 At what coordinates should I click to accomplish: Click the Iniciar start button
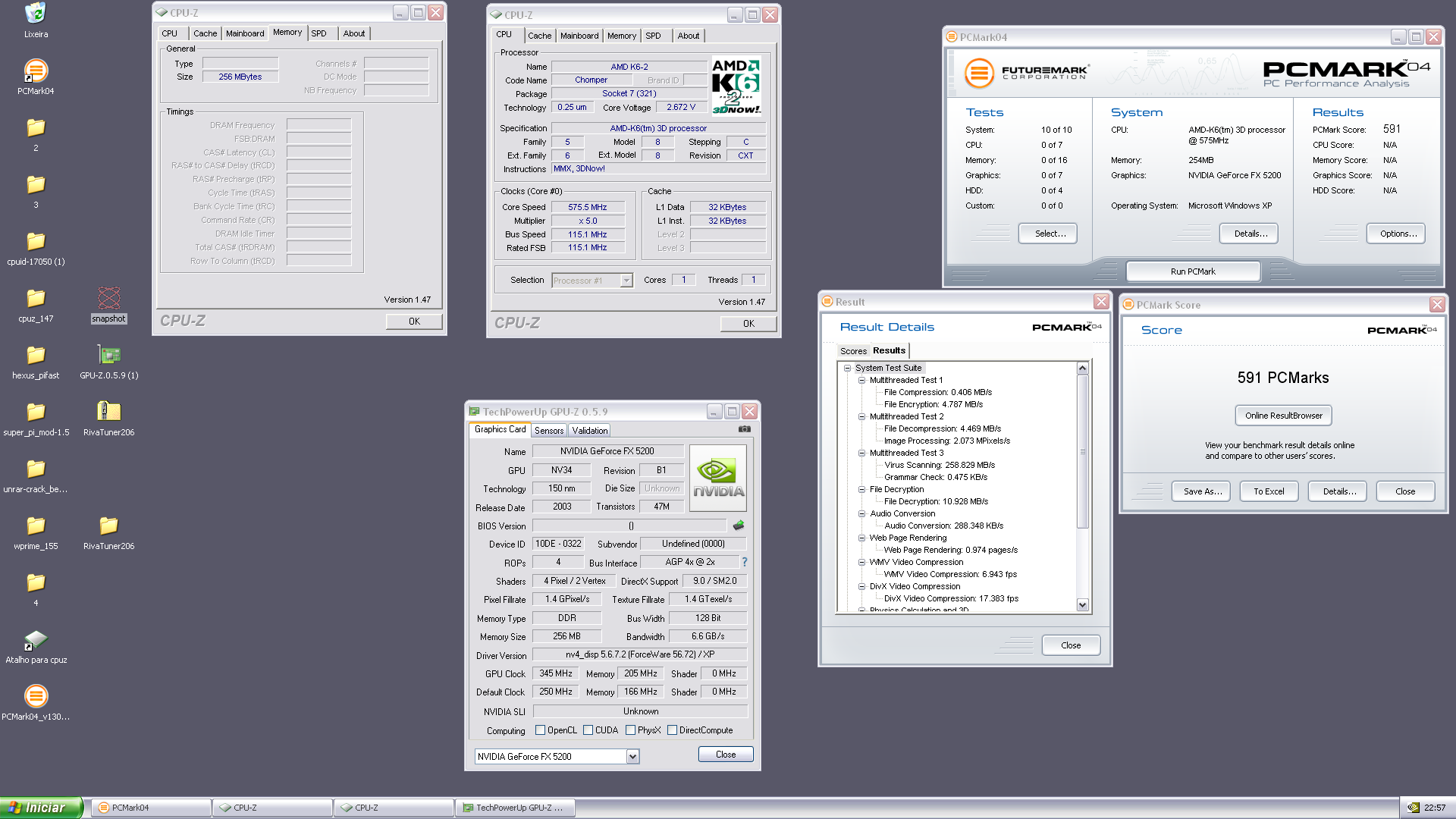(x=40, y=808)
